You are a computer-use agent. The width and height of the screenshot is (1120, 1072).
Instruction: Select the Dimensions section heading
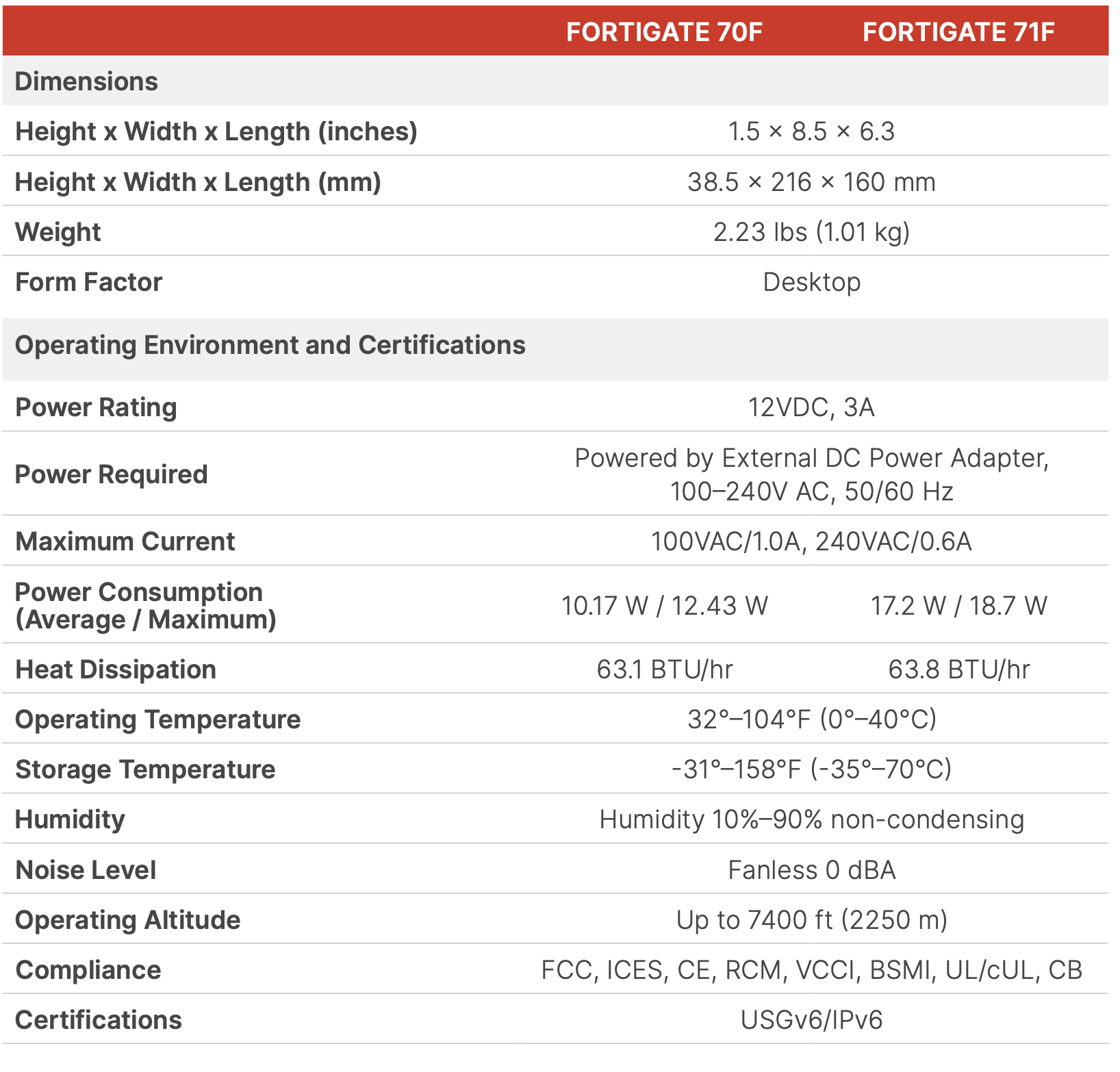point(86,81)
